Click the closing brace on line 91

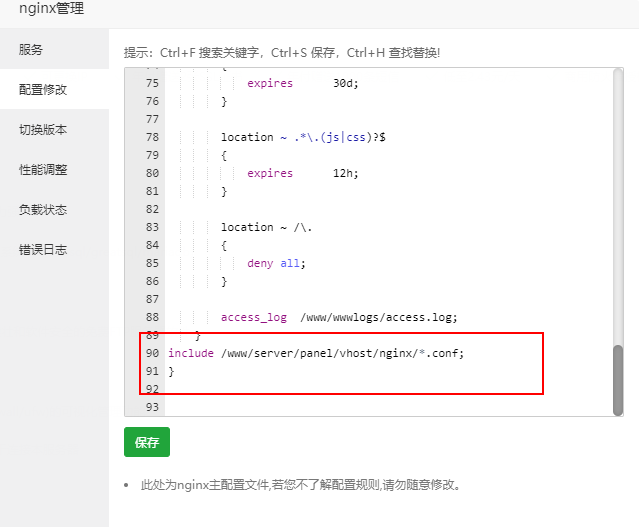[x=171, y=371]
